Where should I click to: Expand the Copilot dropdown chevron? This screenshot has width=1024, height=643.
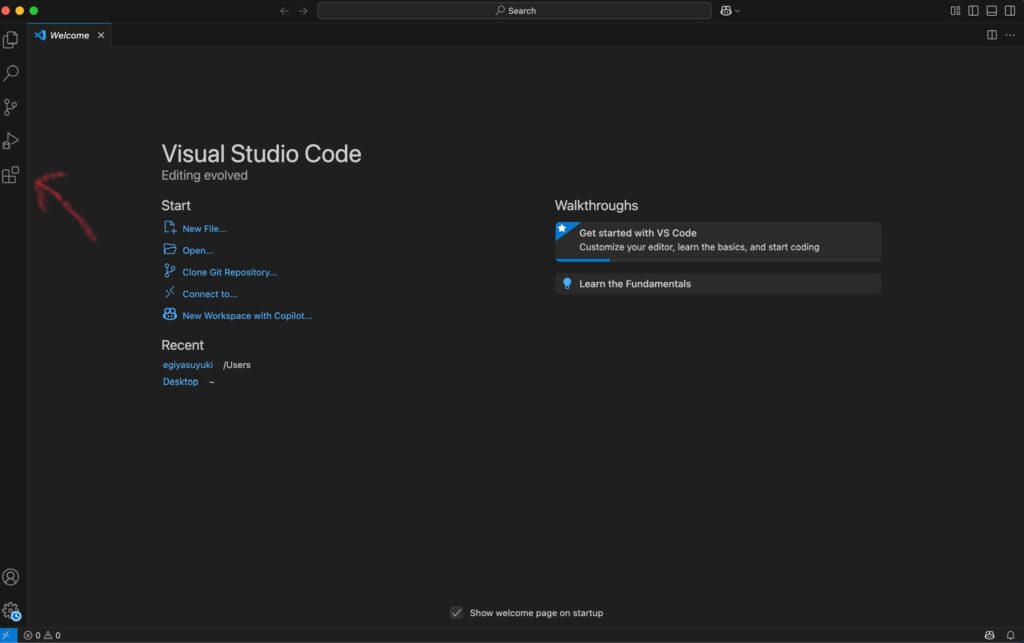coord(737,11)
